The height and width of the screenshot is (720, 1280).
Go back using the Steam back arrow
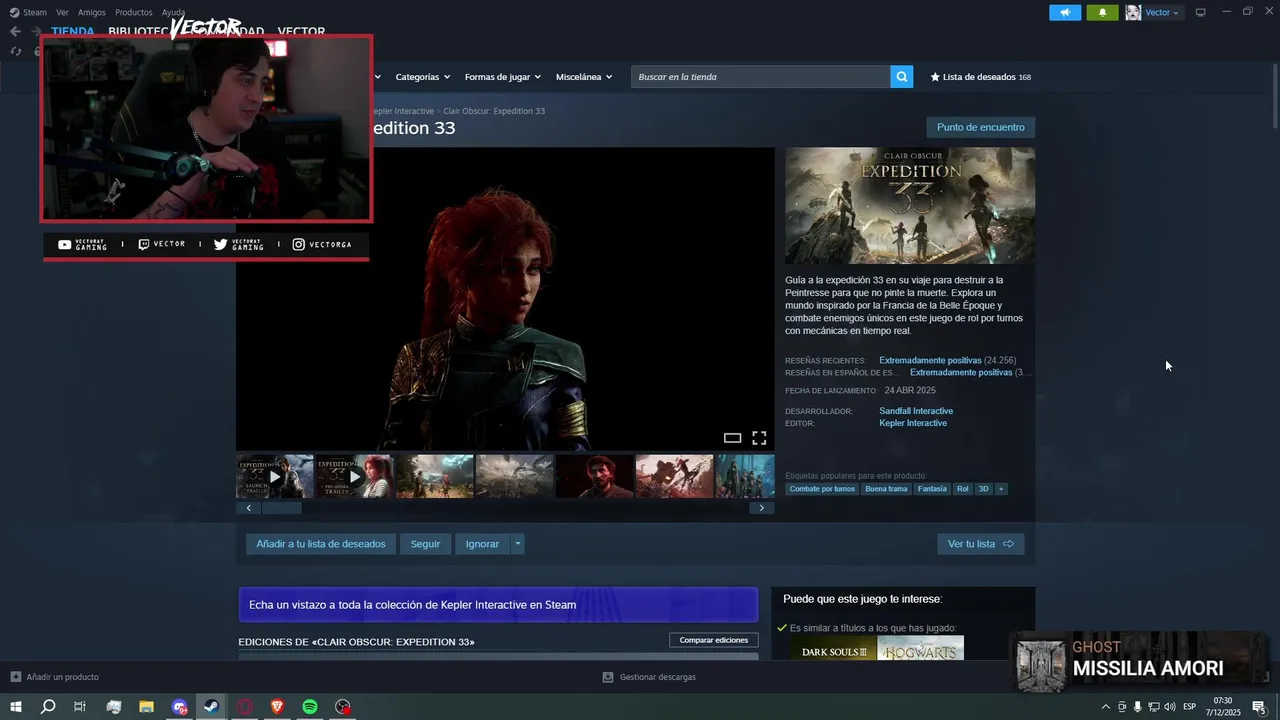pos(15,31)
